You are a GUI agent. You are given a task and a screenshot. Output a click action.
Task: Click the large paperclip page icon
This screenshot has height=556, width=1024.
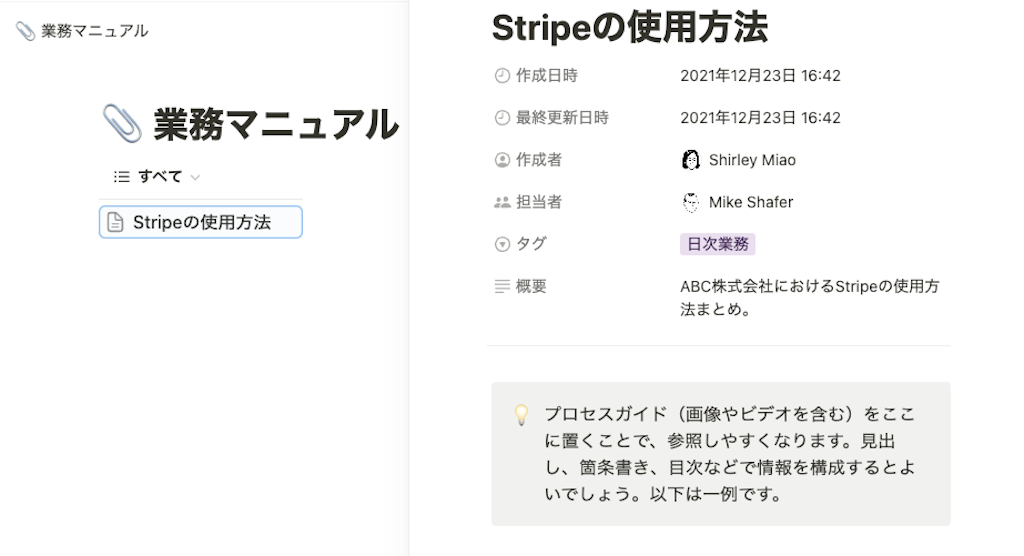click(122, 123)
